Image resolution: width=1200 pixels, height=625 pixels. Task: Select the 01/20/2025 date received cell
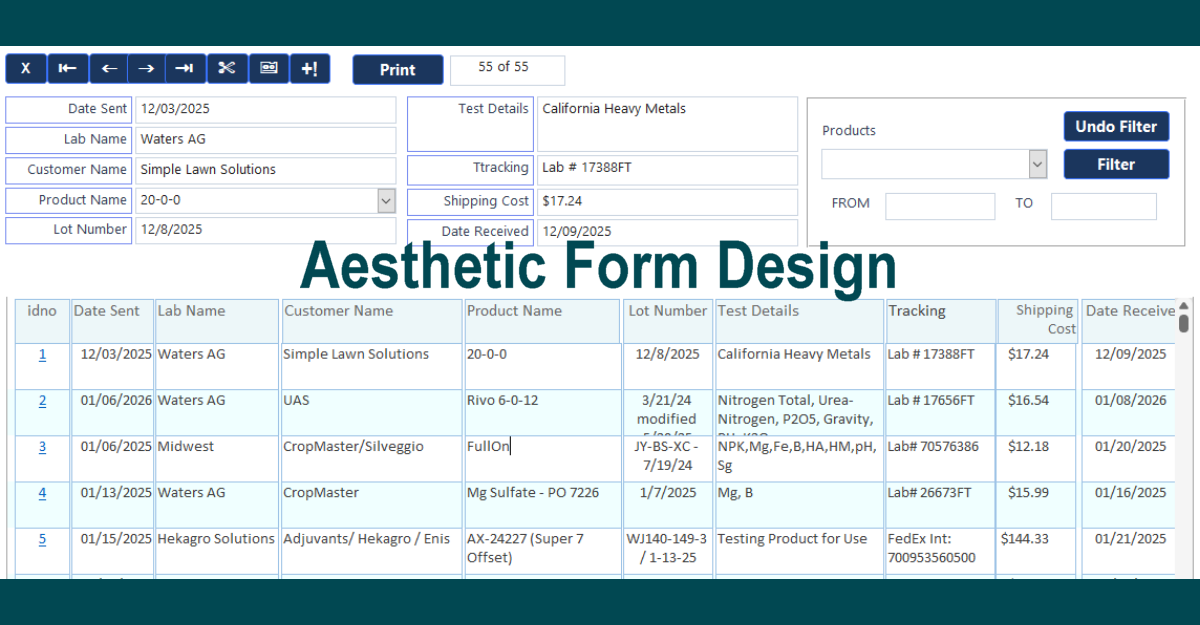pos(1128,458)
